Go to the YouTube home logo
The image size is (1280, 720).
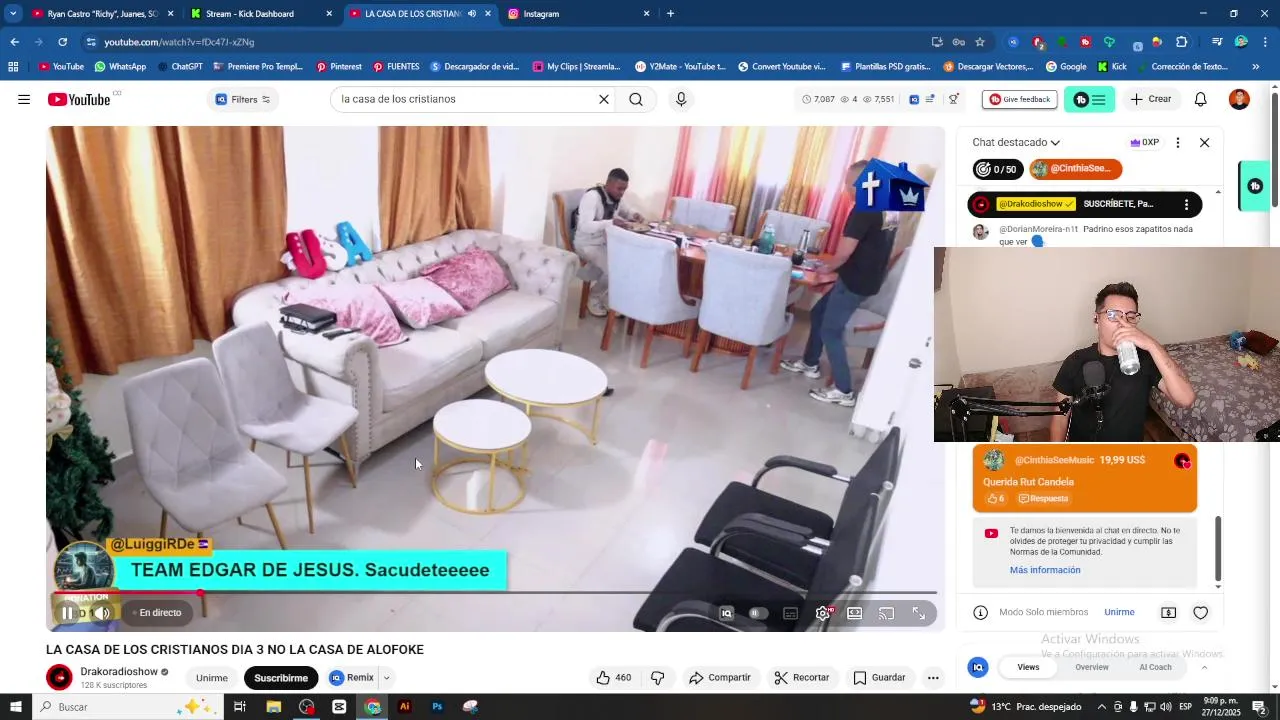point(79,99)
